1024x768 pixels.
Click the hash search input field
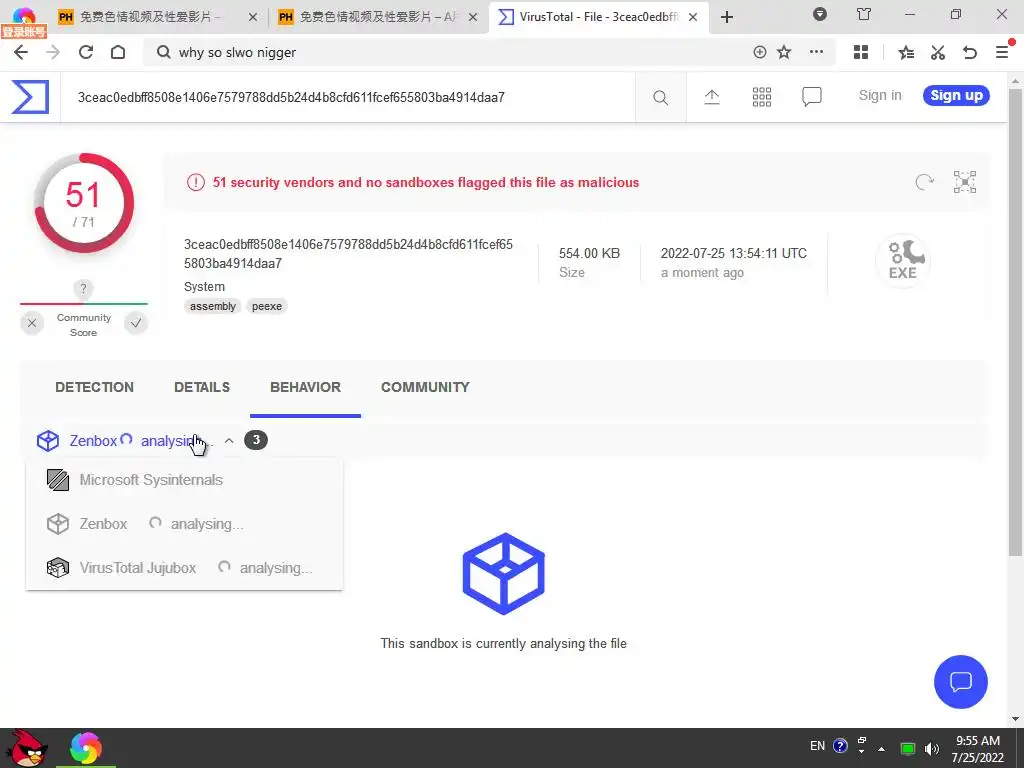click(x=347, y=97)
